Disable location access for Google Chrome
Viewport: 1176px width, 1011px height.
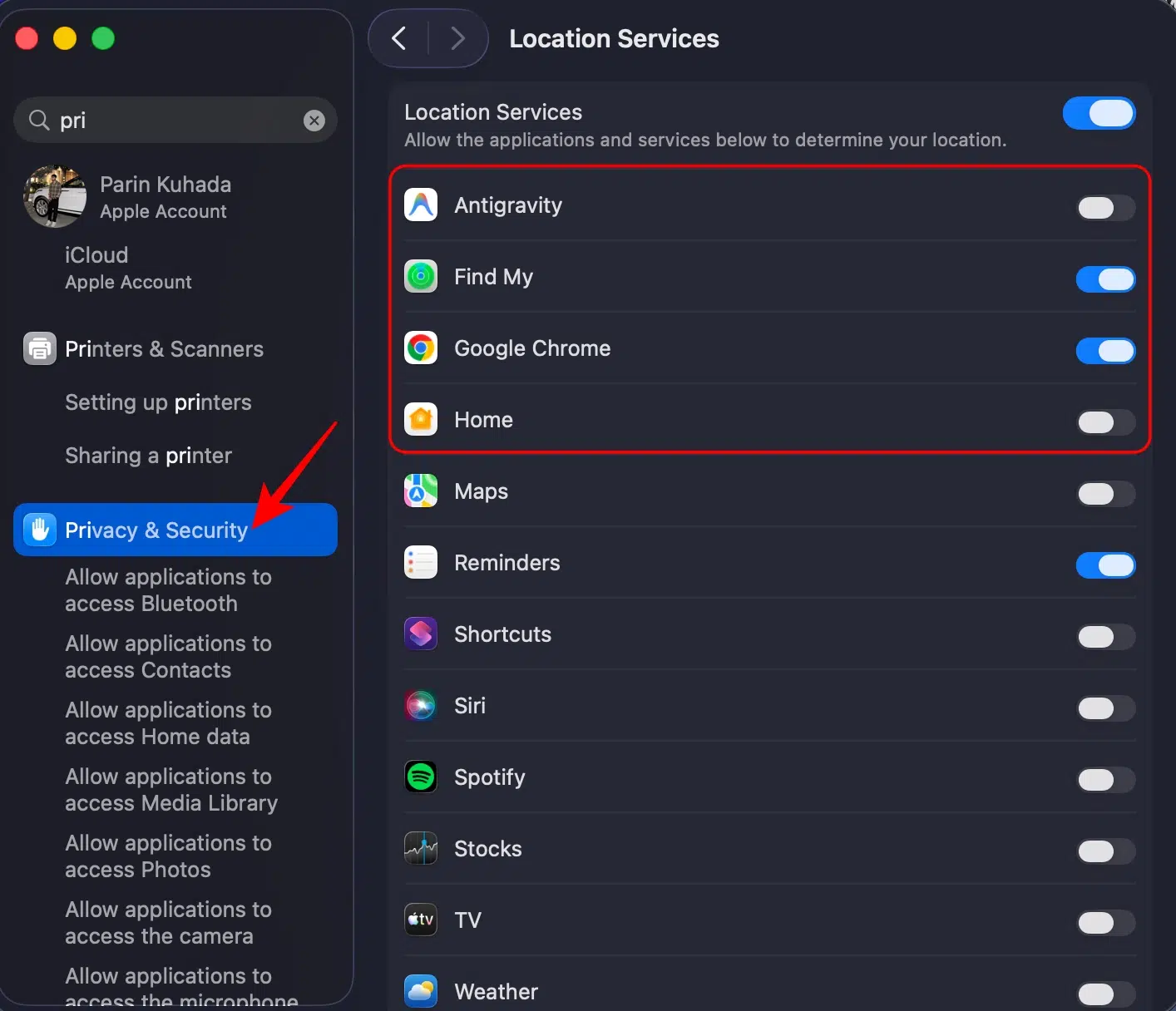[1106, 351]
